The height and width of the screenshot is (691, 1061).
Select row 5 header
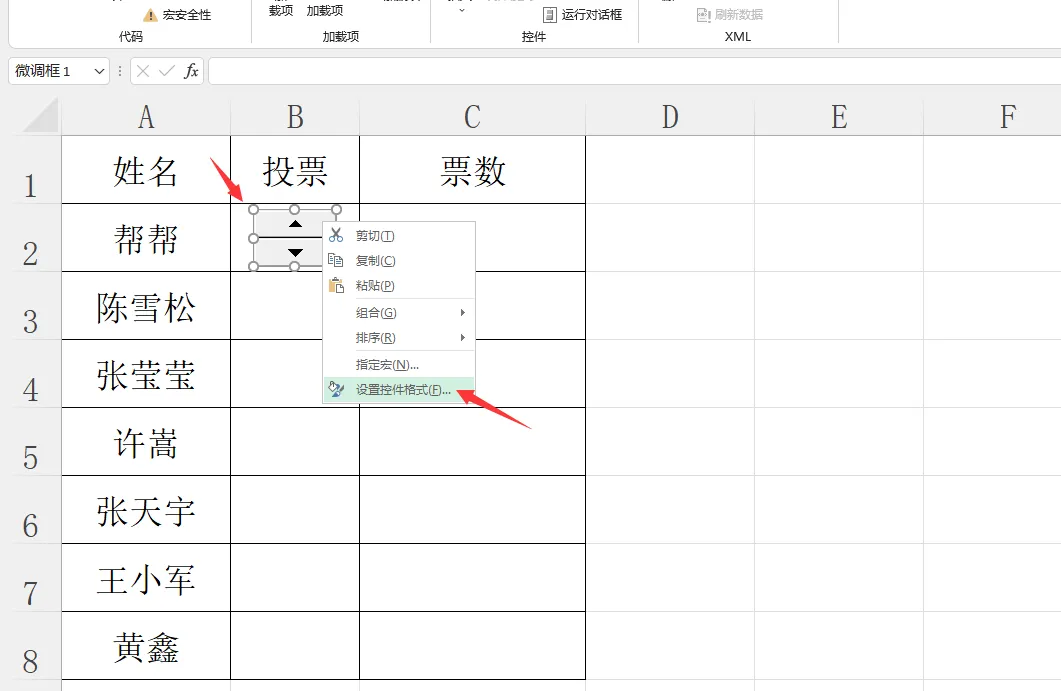pyautogui.click(x=30, y=442)
